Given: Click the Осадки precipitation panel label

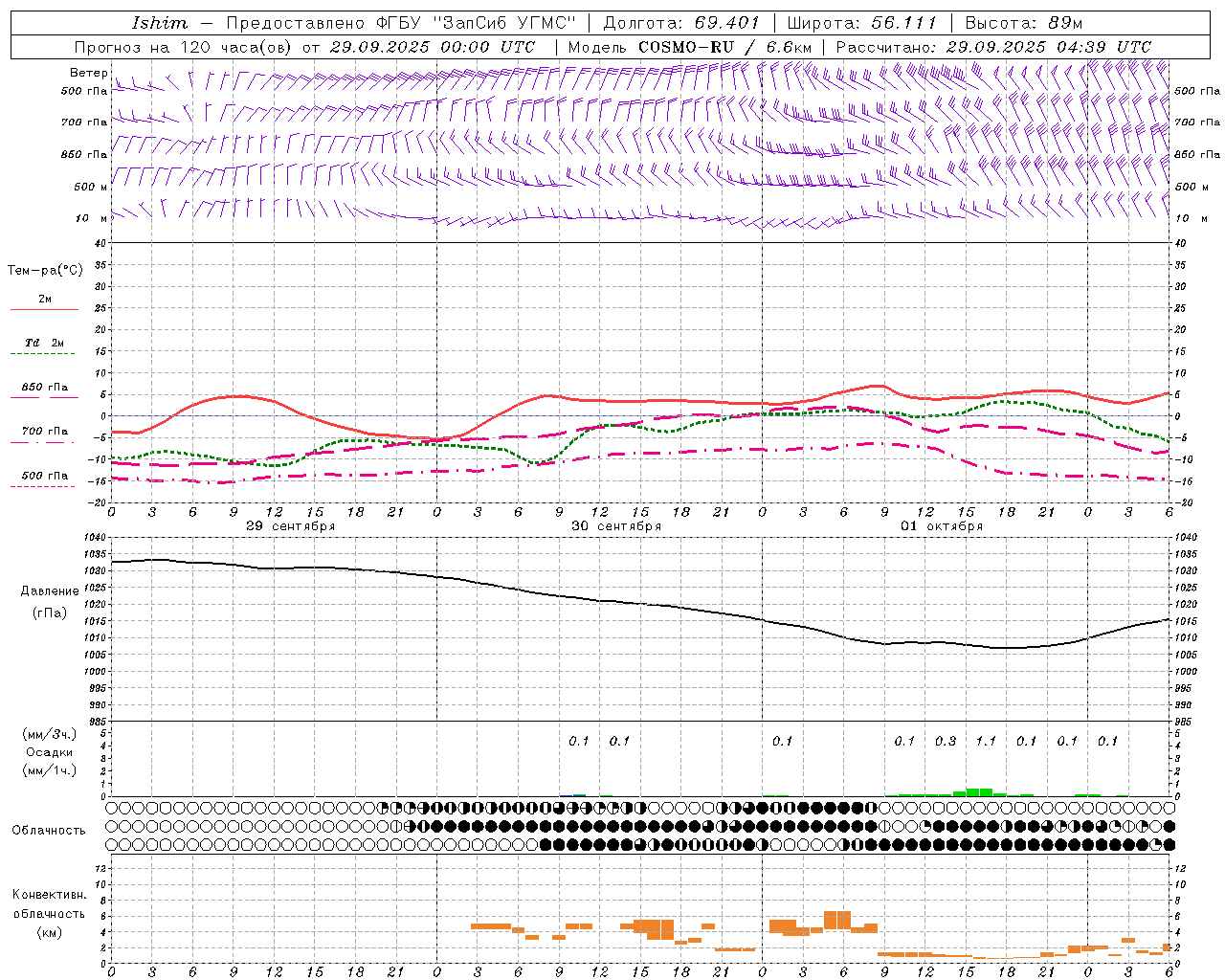Looking at the screenshot, I should (x=50, y=752).
